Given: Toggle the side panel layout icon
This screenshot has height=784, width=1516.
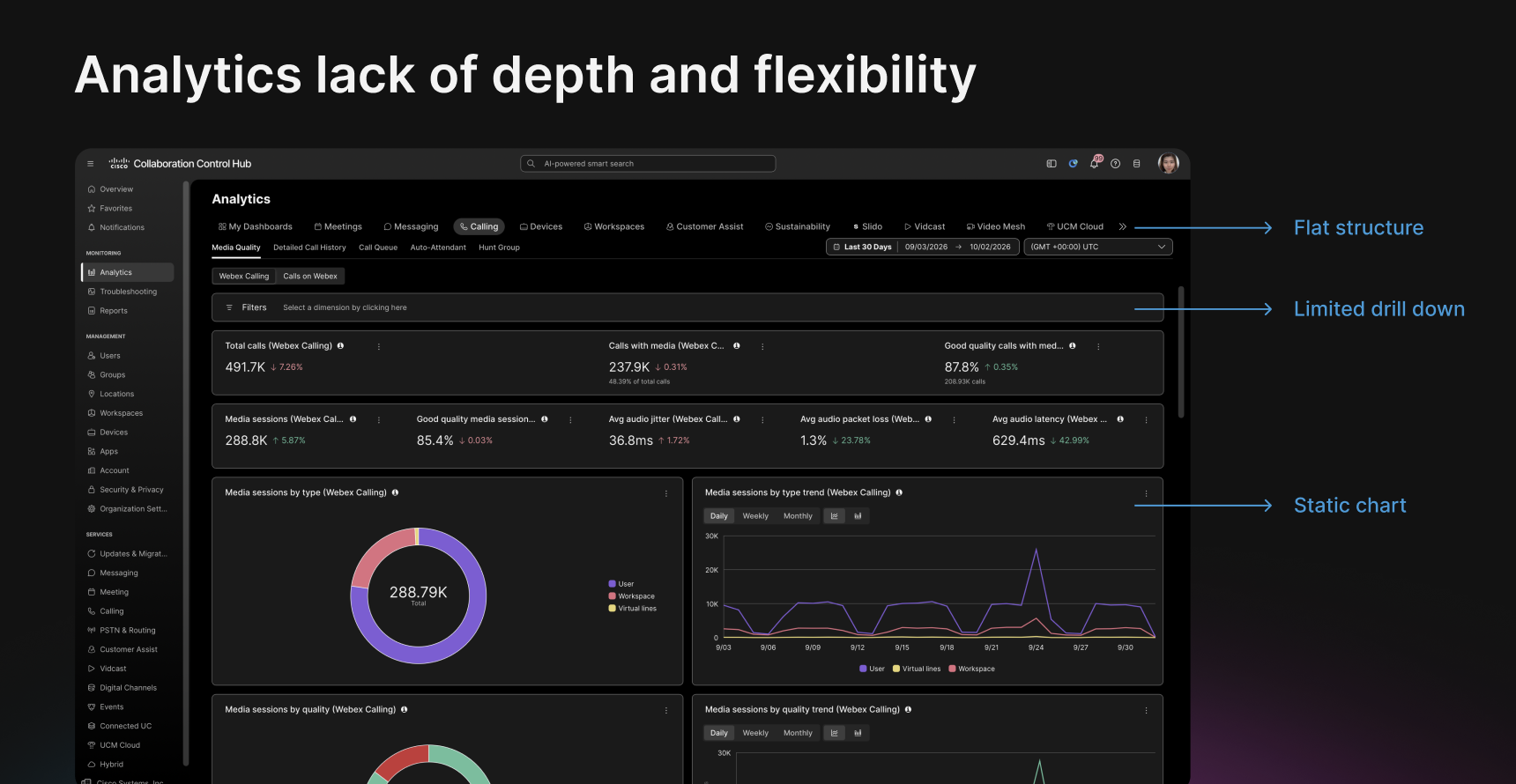Looking at the screenshot, I should pos(1052,164).
